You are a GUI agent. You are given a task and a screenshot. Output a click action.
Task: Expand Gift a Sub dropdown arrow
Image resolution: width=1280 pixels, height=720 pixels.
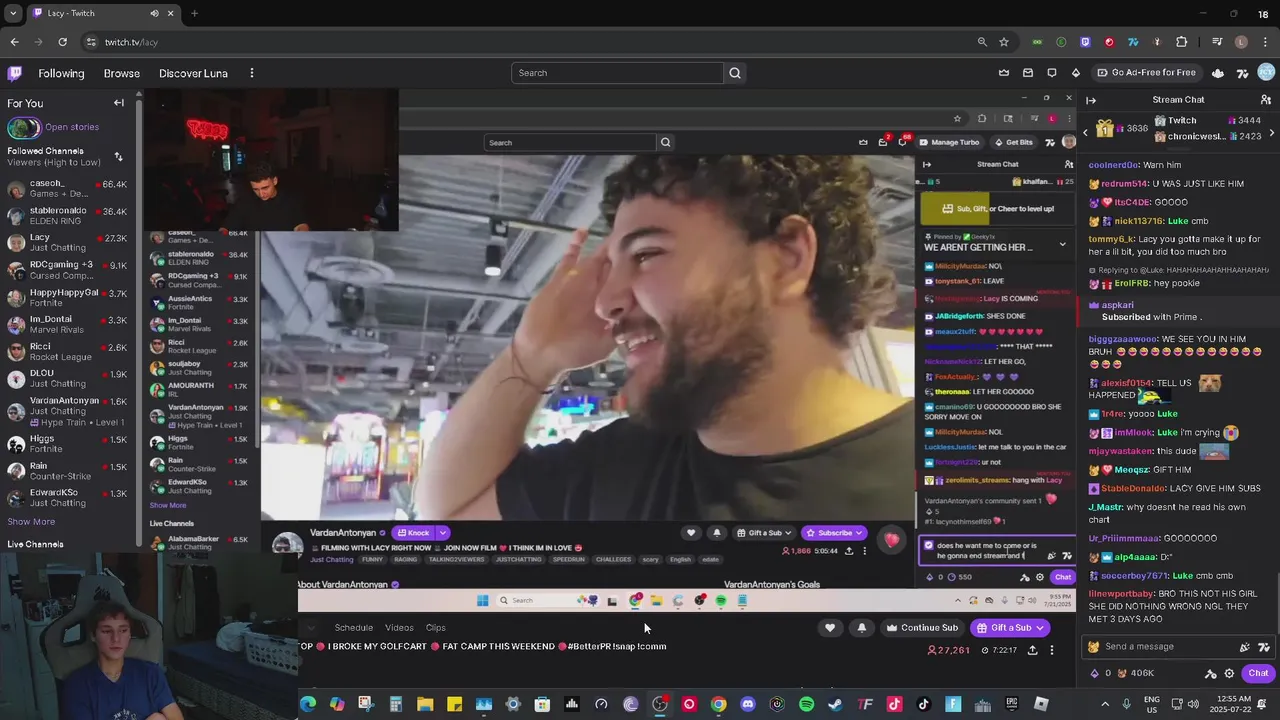coord(1041,628)
